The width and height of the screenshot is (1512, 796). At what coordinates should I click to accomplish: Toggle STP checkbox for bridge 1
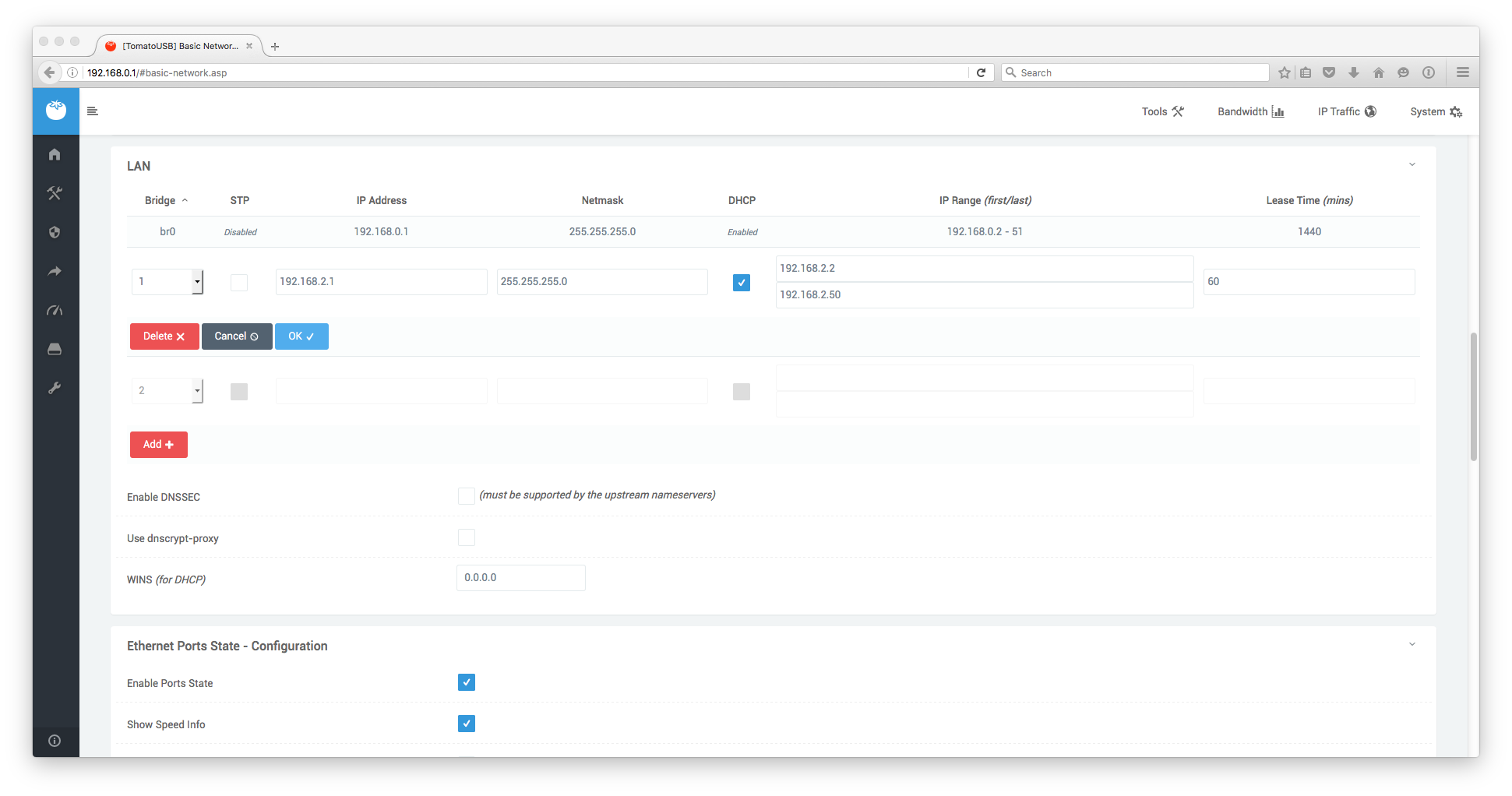click(239, 282)
